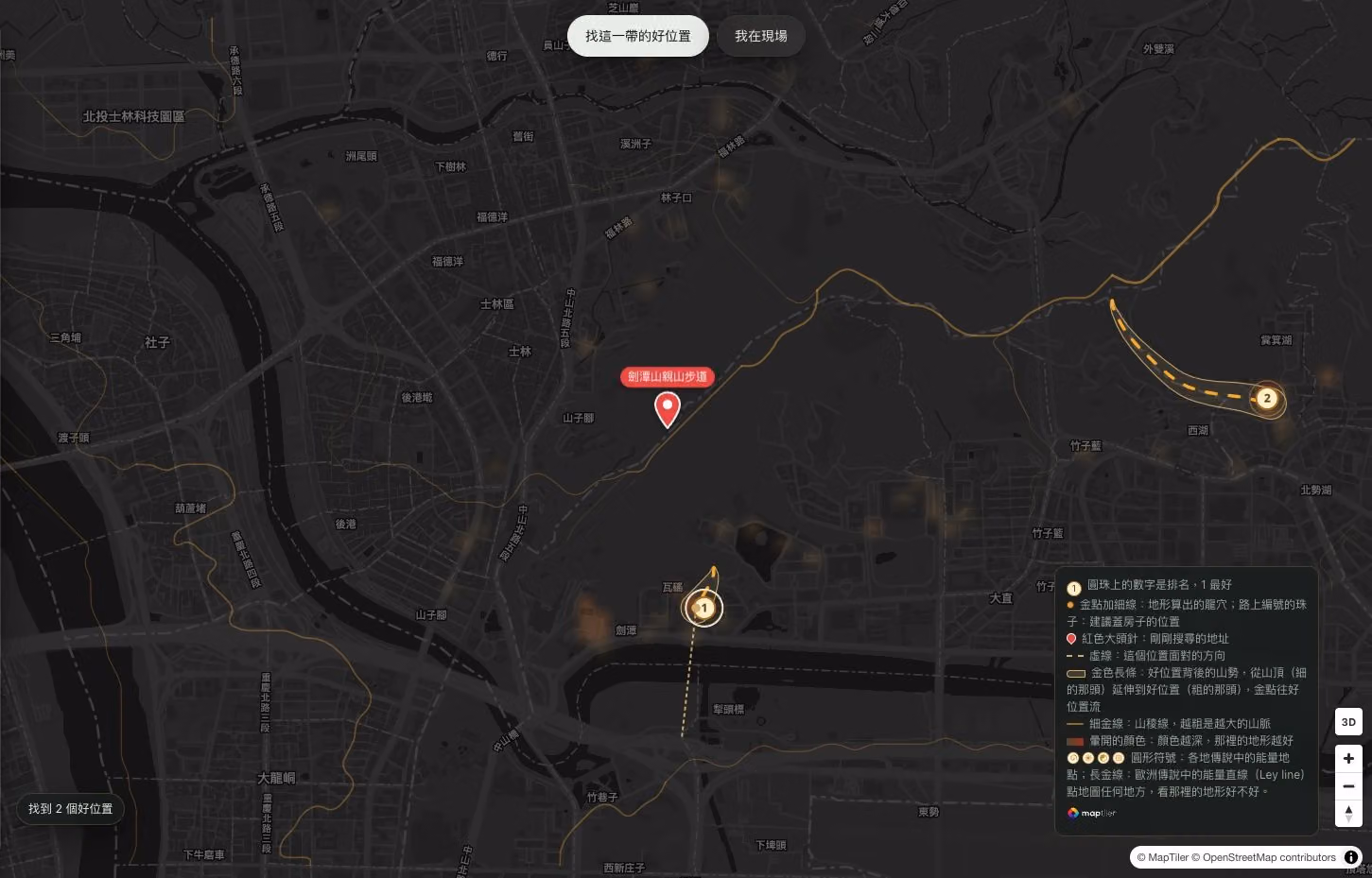
Task: Click the legend's red-brown gradient swatch
Action: [1075, 741]
